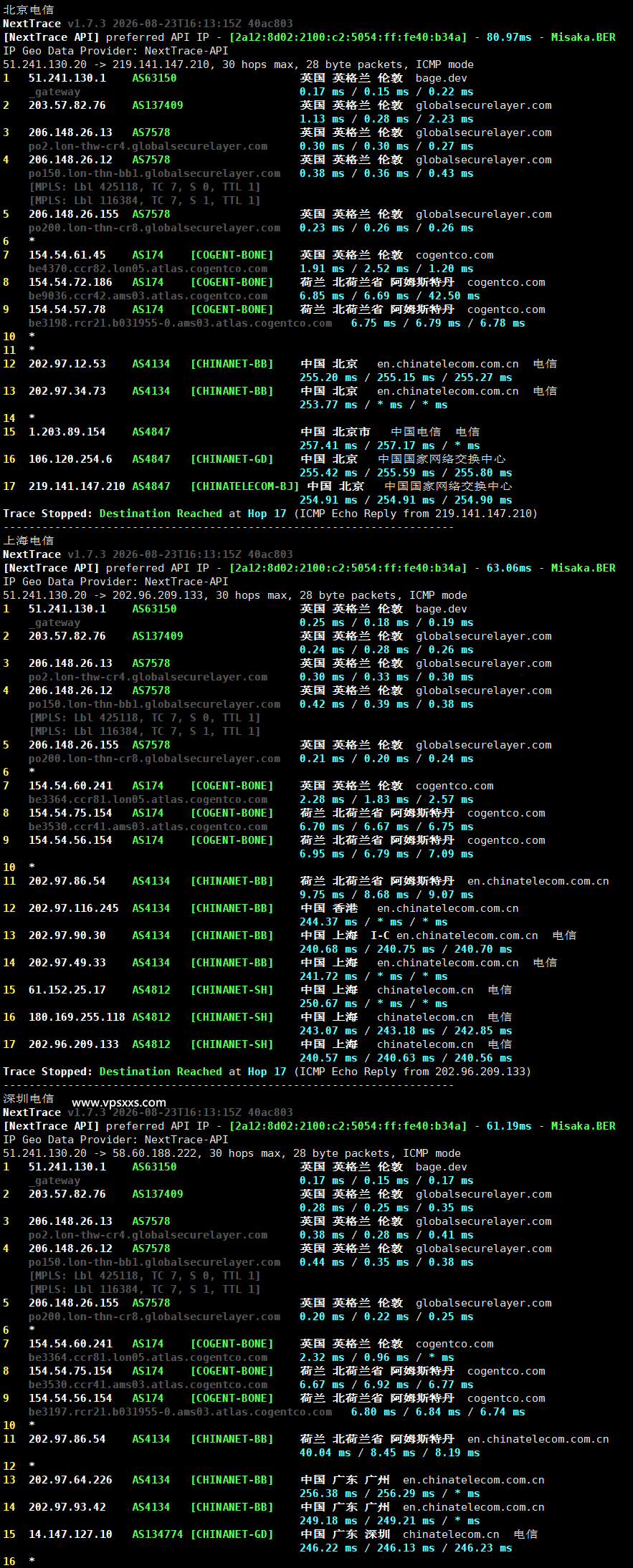Click the 42.50 ms latency value
The width and height of the screenshot is (633, 1568).
(x=454, y=296)
